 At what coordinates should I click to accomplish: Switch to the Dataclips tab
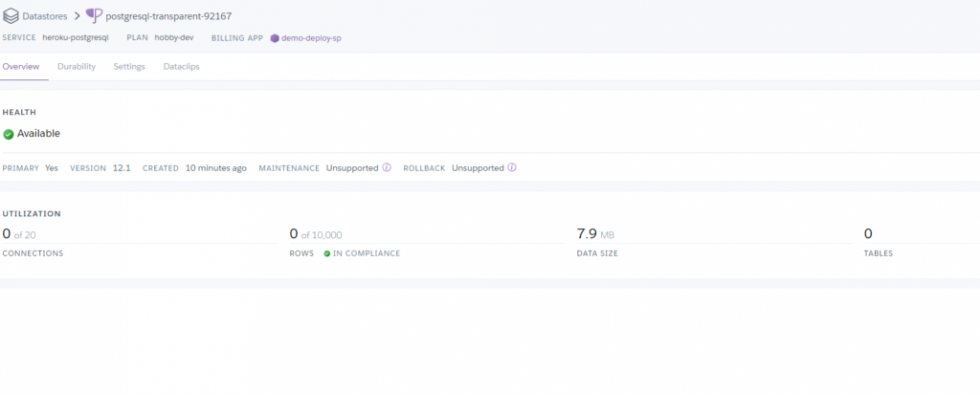coord(181,66)
